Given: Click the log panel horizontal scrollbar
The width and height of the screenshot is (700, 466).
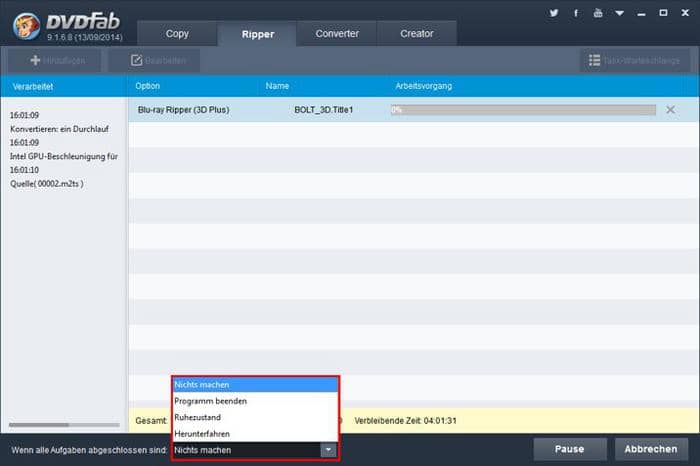Looking at the screenshot, I should 64,425.
